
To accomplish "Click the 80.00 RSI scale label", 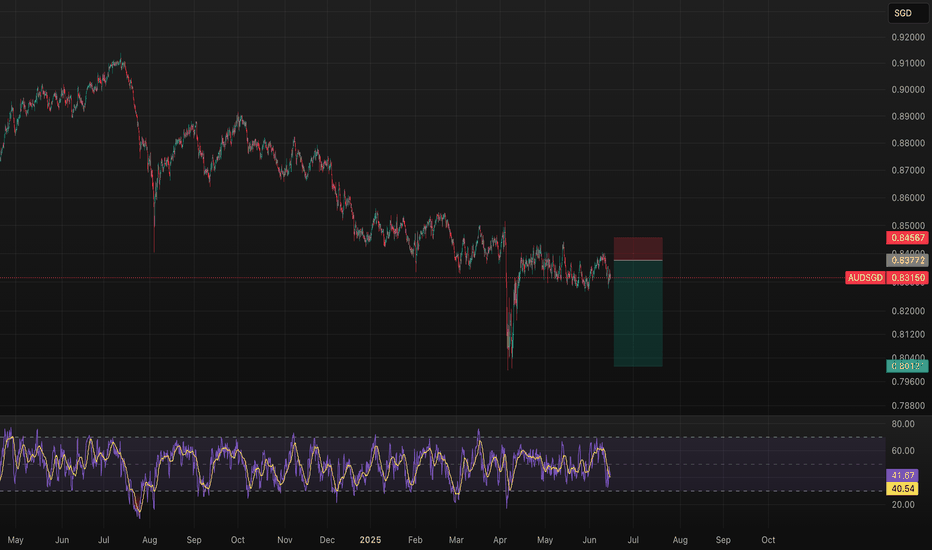I will (x=903, y=424).
